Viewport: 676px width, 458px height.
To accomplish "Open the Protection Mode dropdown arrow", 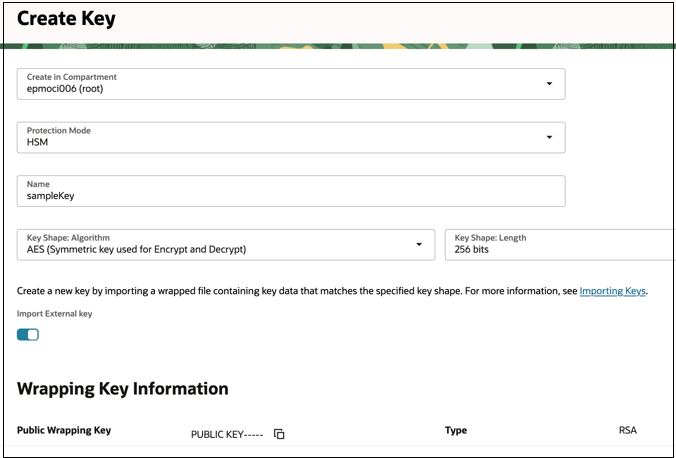I will point(549,137).
